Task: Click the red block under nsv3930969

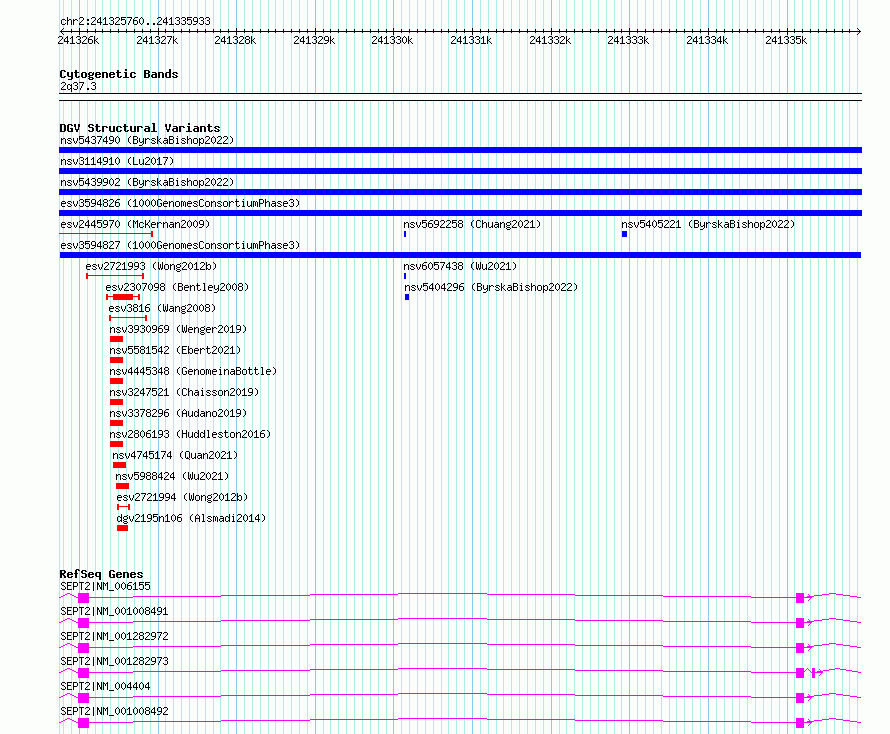Action: (116, 339)
